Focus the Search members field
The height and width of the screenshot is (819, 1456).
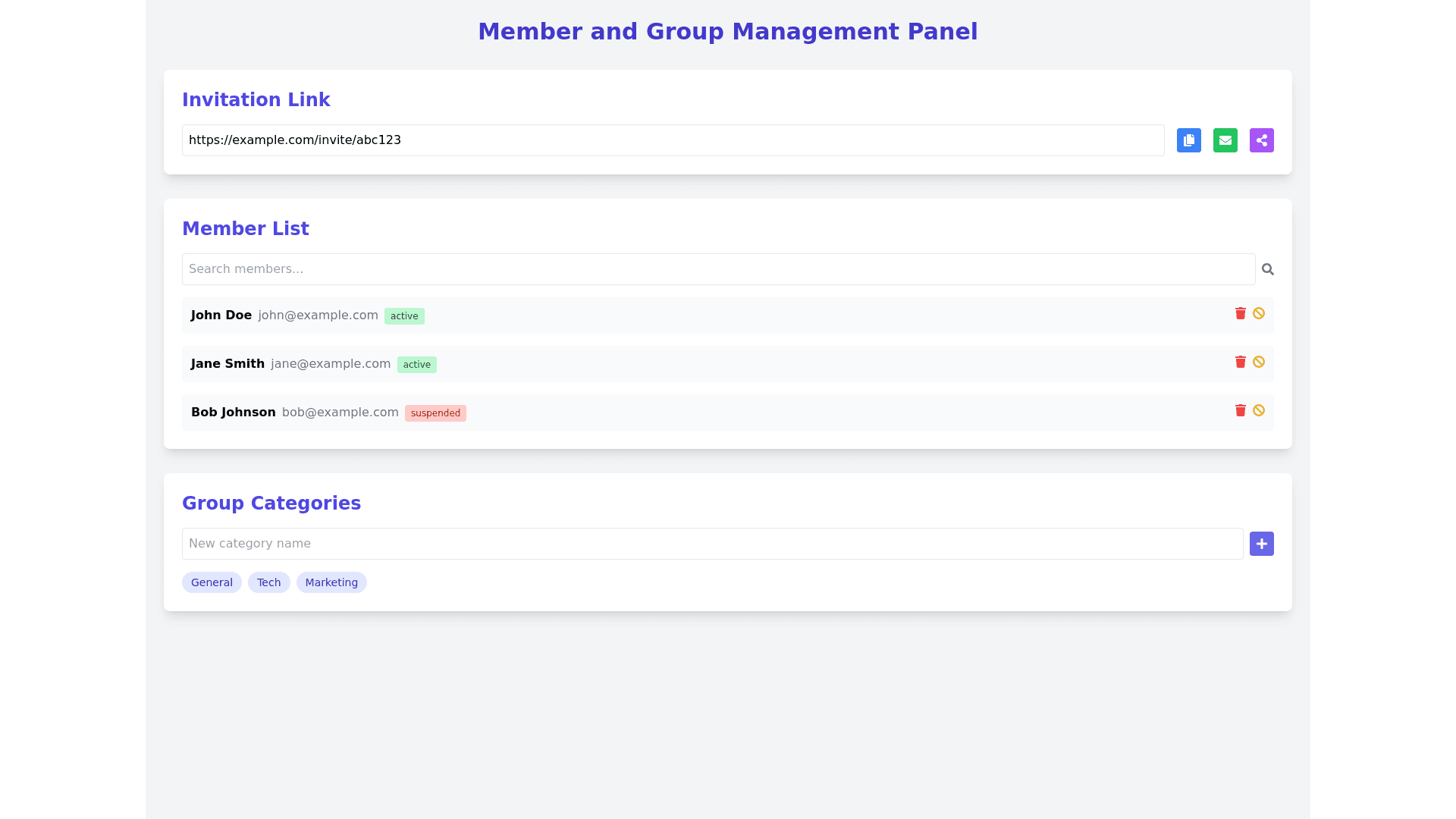pos(717,269)
